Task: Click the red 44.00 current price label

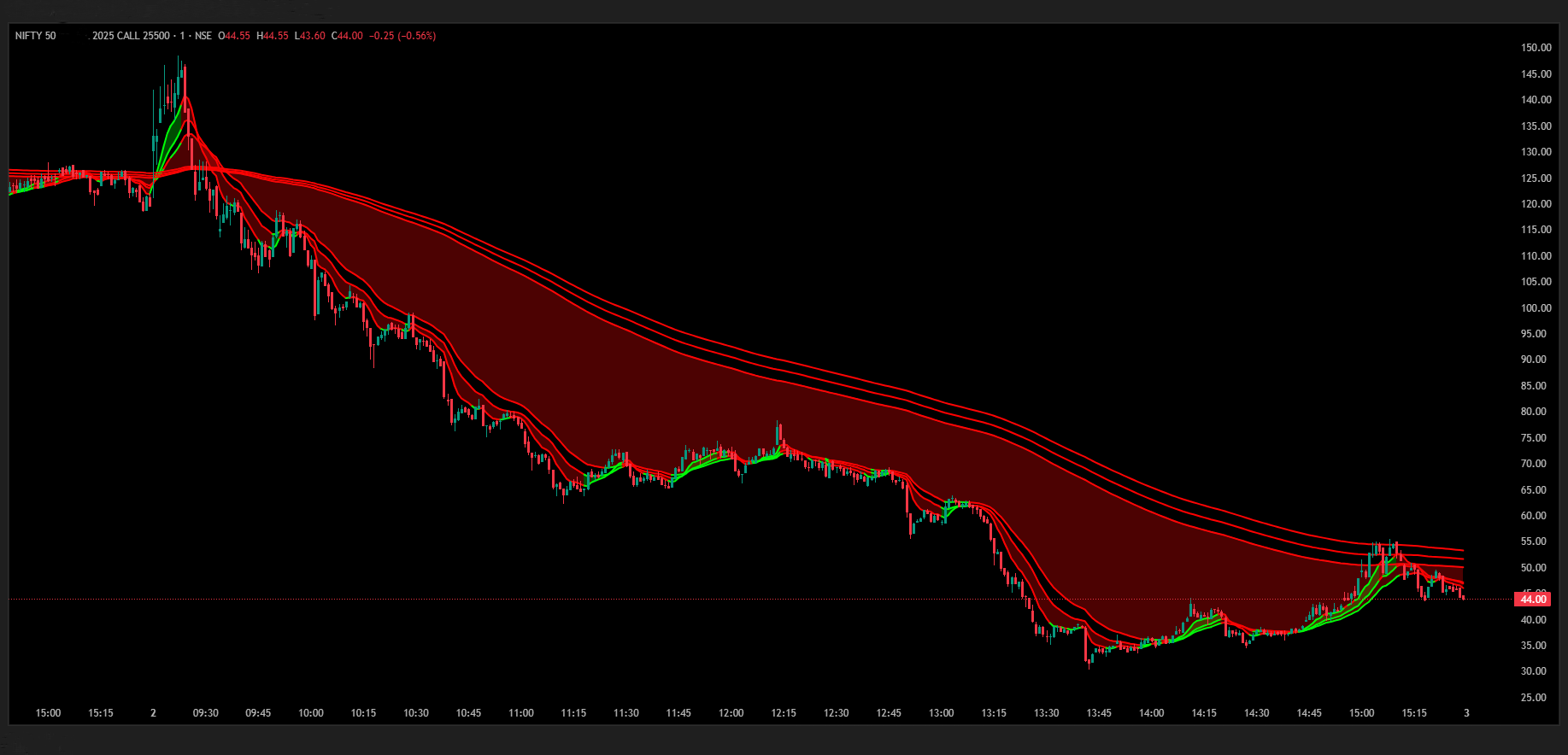Action: pyautogui.click(x=1533, y=600)
